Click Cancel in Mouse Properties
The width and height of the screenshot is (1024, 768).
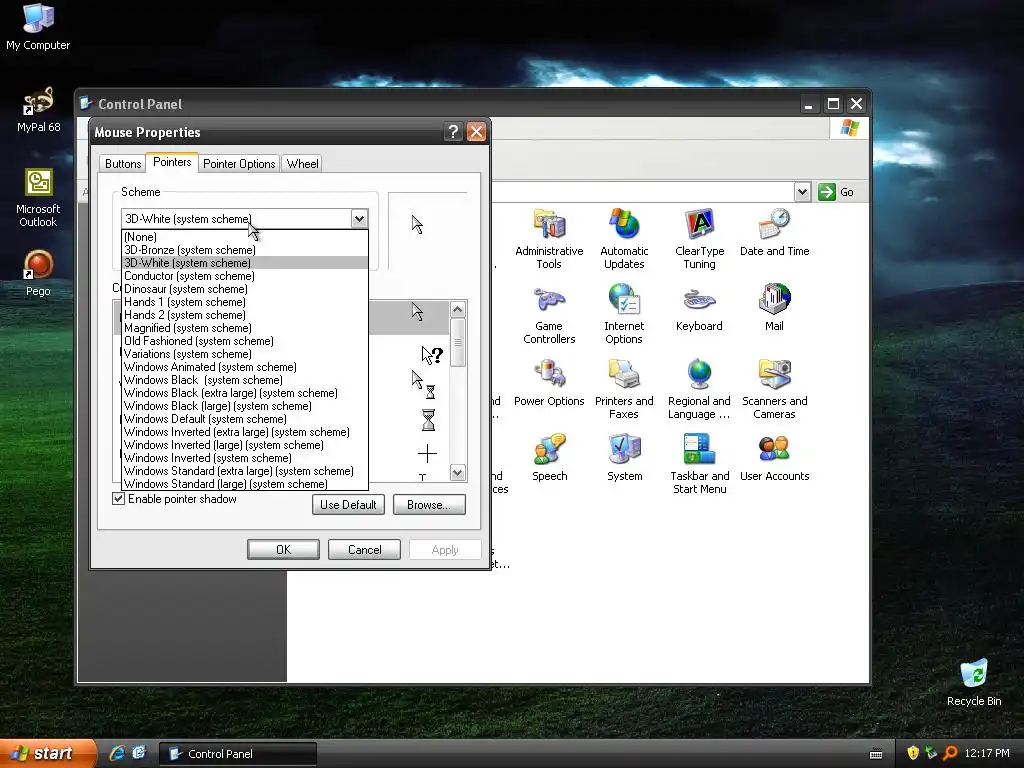click(x=364, y=550)
